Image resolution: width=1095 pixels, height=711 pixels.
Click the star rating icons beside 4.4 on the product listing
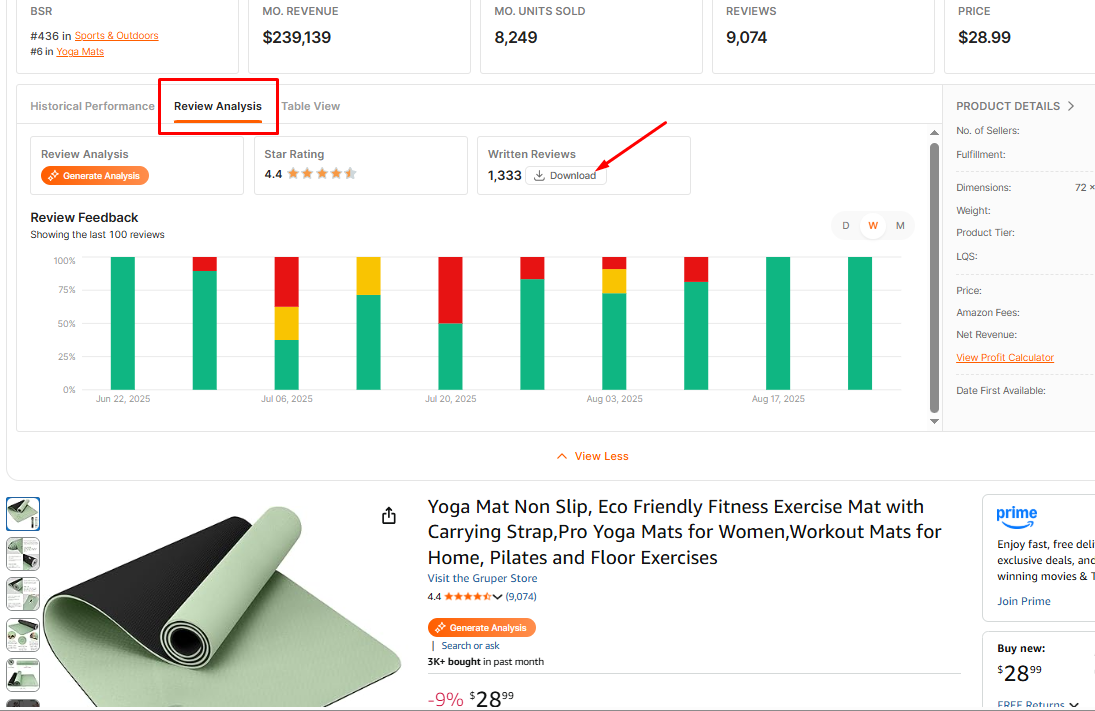466,597
